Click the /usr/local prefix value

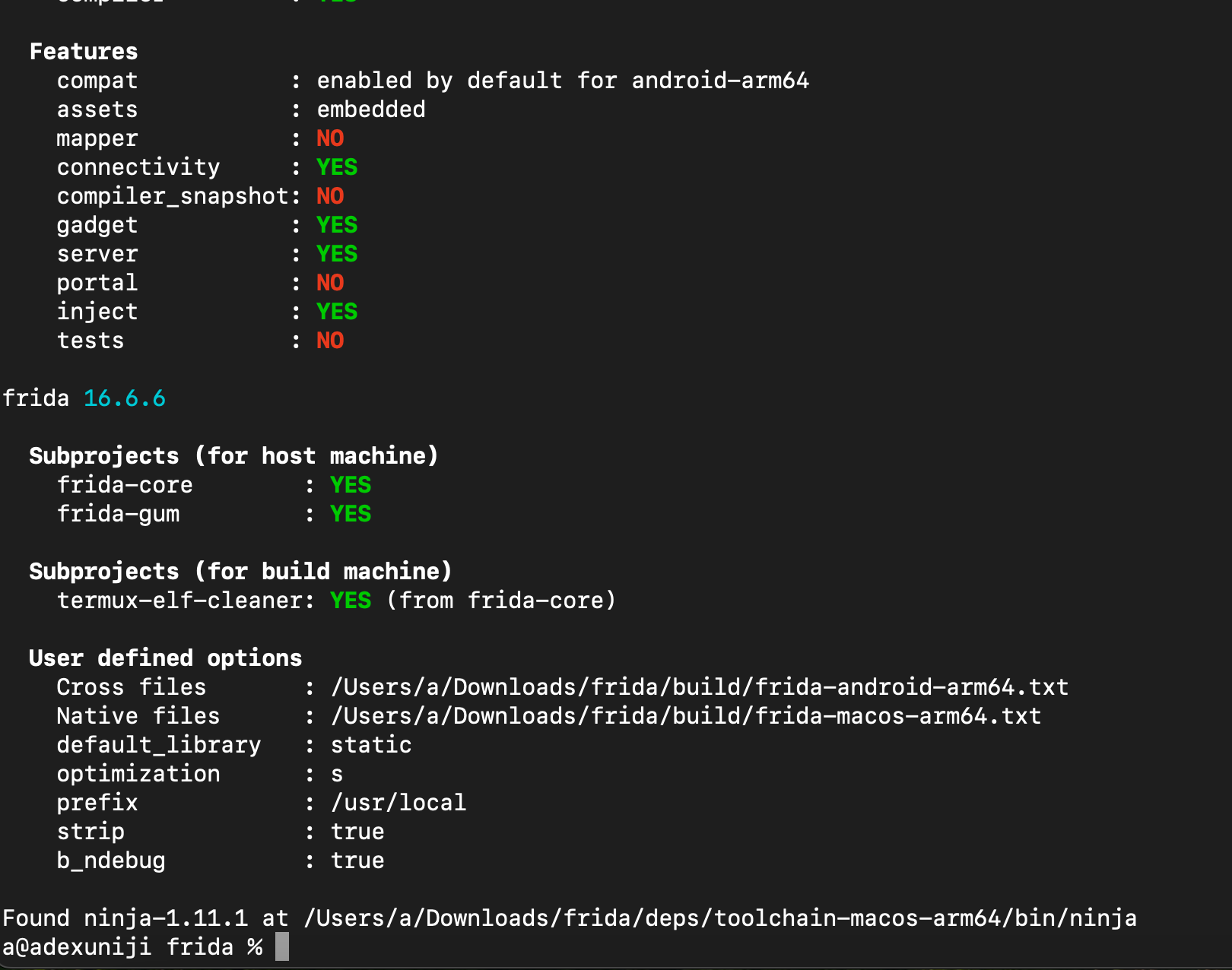[398, 803]
